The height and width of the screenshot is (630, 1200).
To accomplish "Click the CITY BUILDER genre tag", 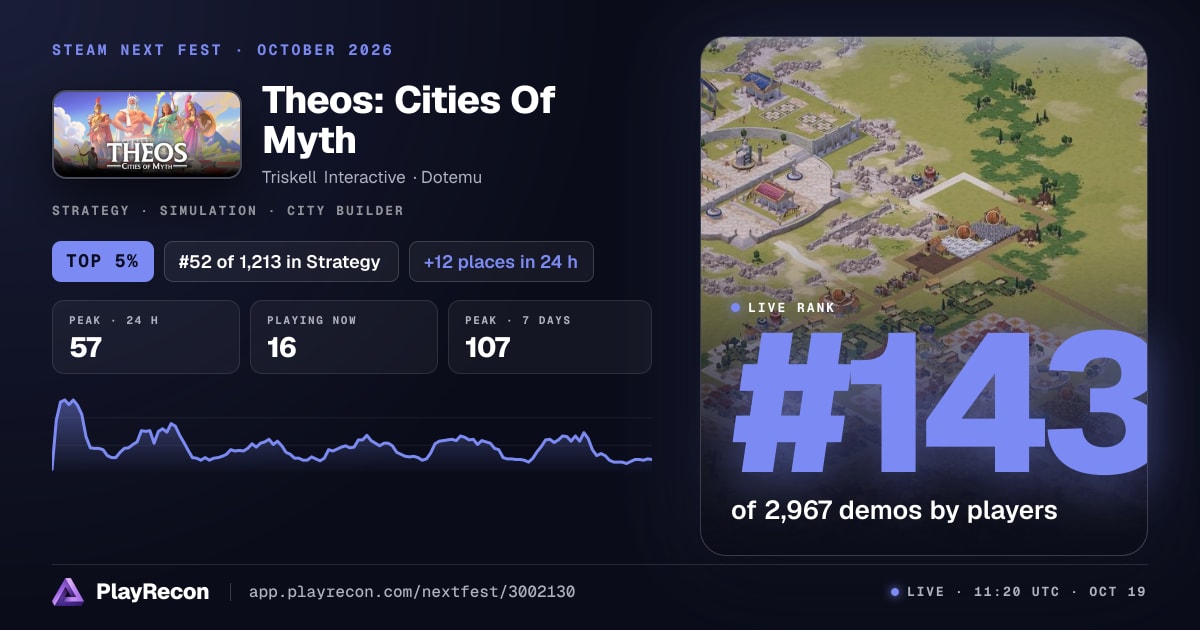I will tap(345, 211).
